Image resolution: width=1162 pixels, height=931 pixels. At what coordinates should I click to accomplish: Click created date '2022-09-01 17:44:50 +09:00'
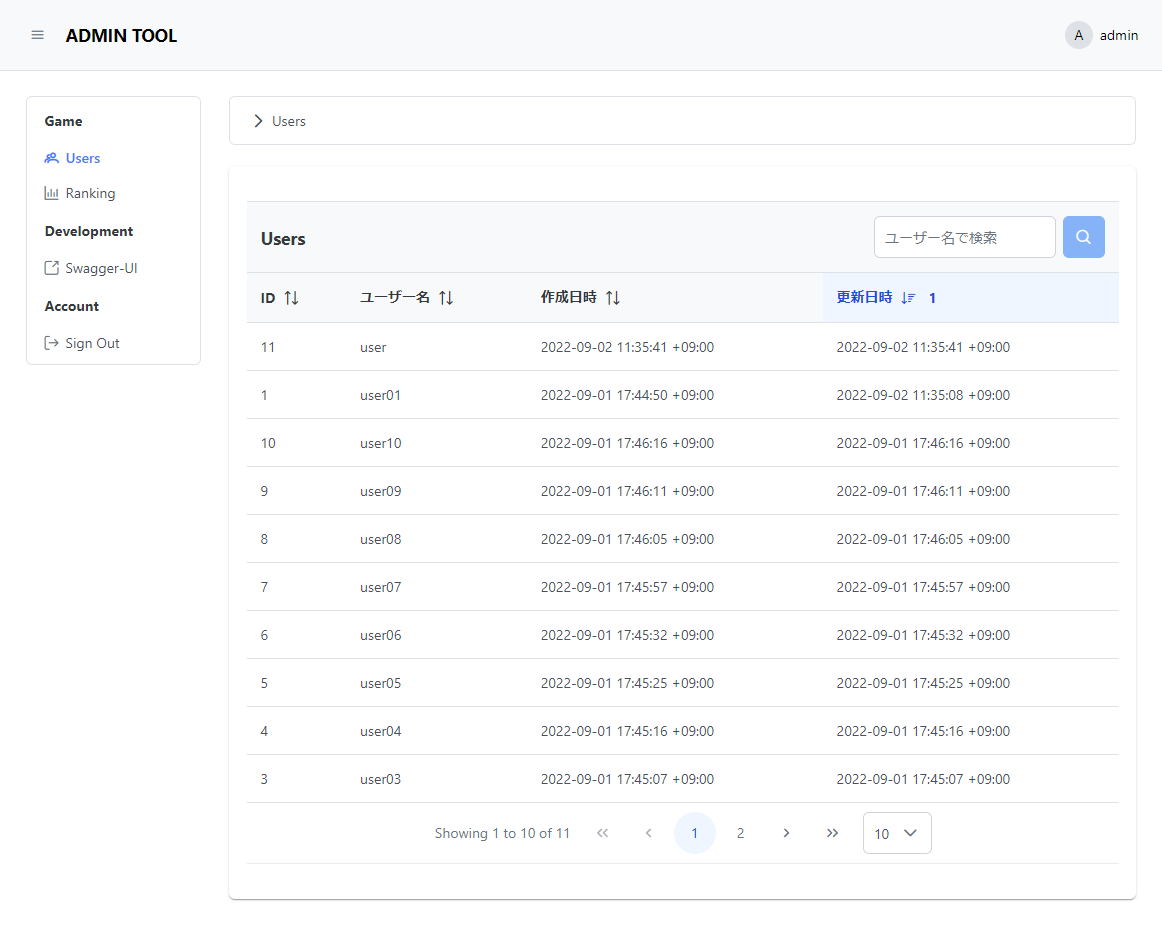(627, 396)
